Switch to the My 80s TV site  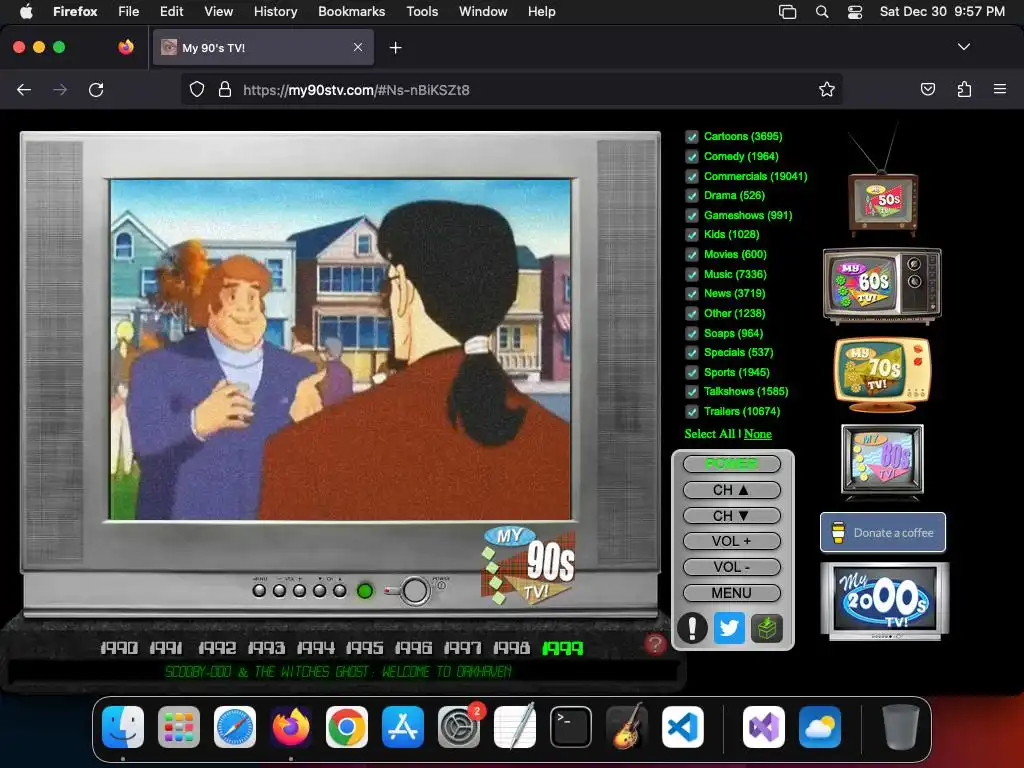tap(882, 461)
